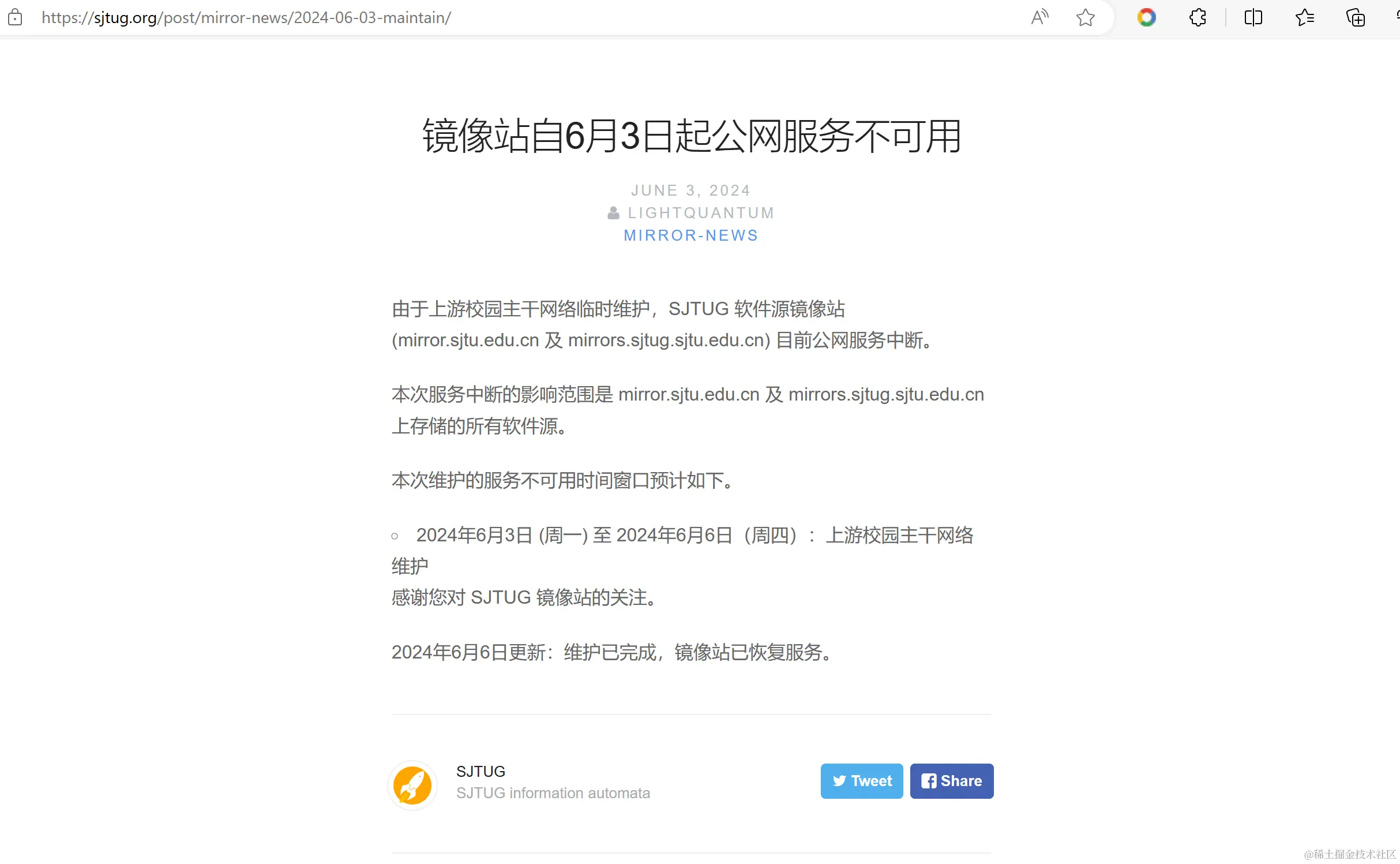Viewport: 1400px width, 864px height.
Task: Open the Favorites list icon
Action: coord(1304,17)
